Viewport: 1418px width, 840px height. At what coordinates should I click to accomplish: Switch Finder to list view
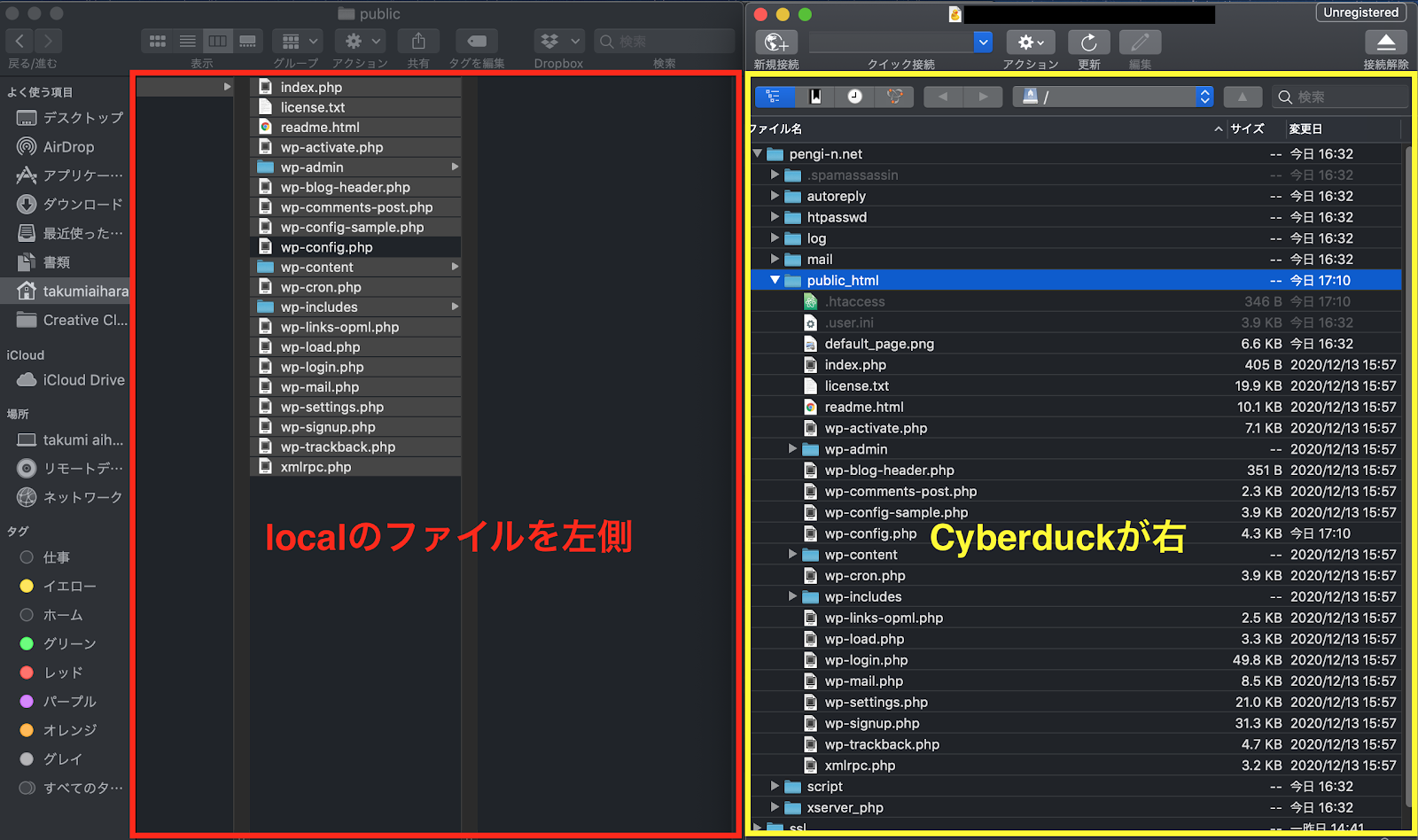(x=188, y=41)
